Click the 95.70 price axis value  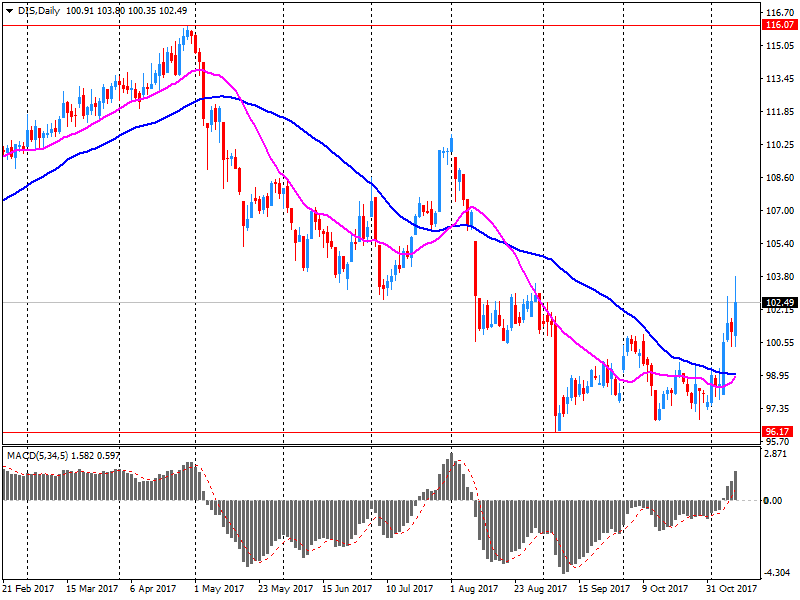pyautogui.click(x=777, y=442)
